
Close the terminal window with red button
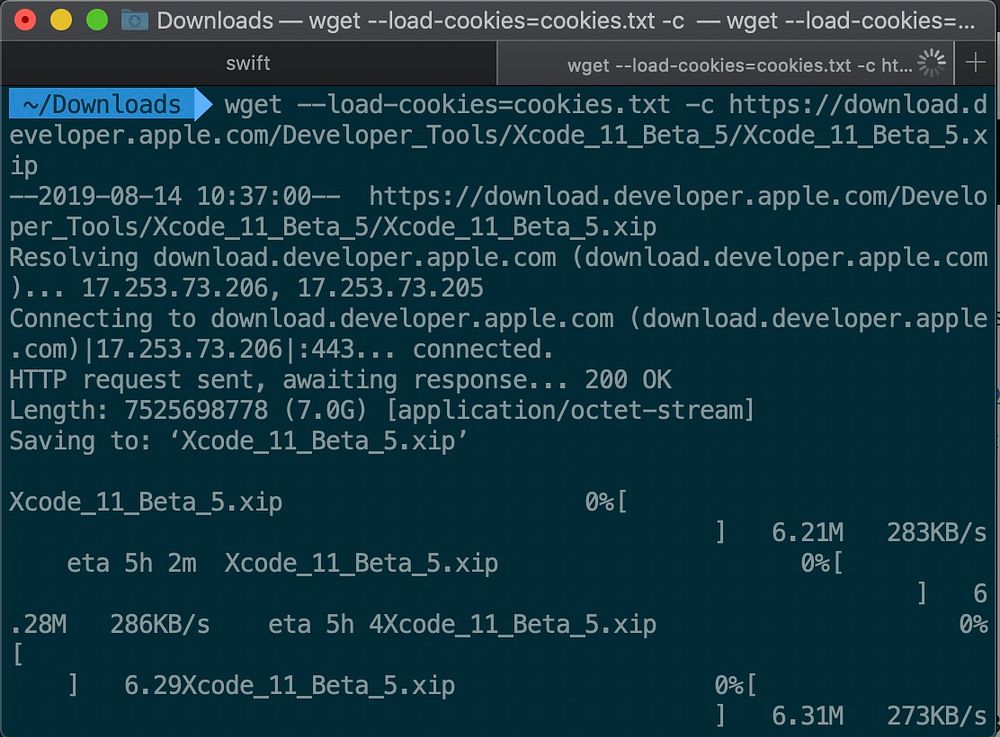click(26, 20)
